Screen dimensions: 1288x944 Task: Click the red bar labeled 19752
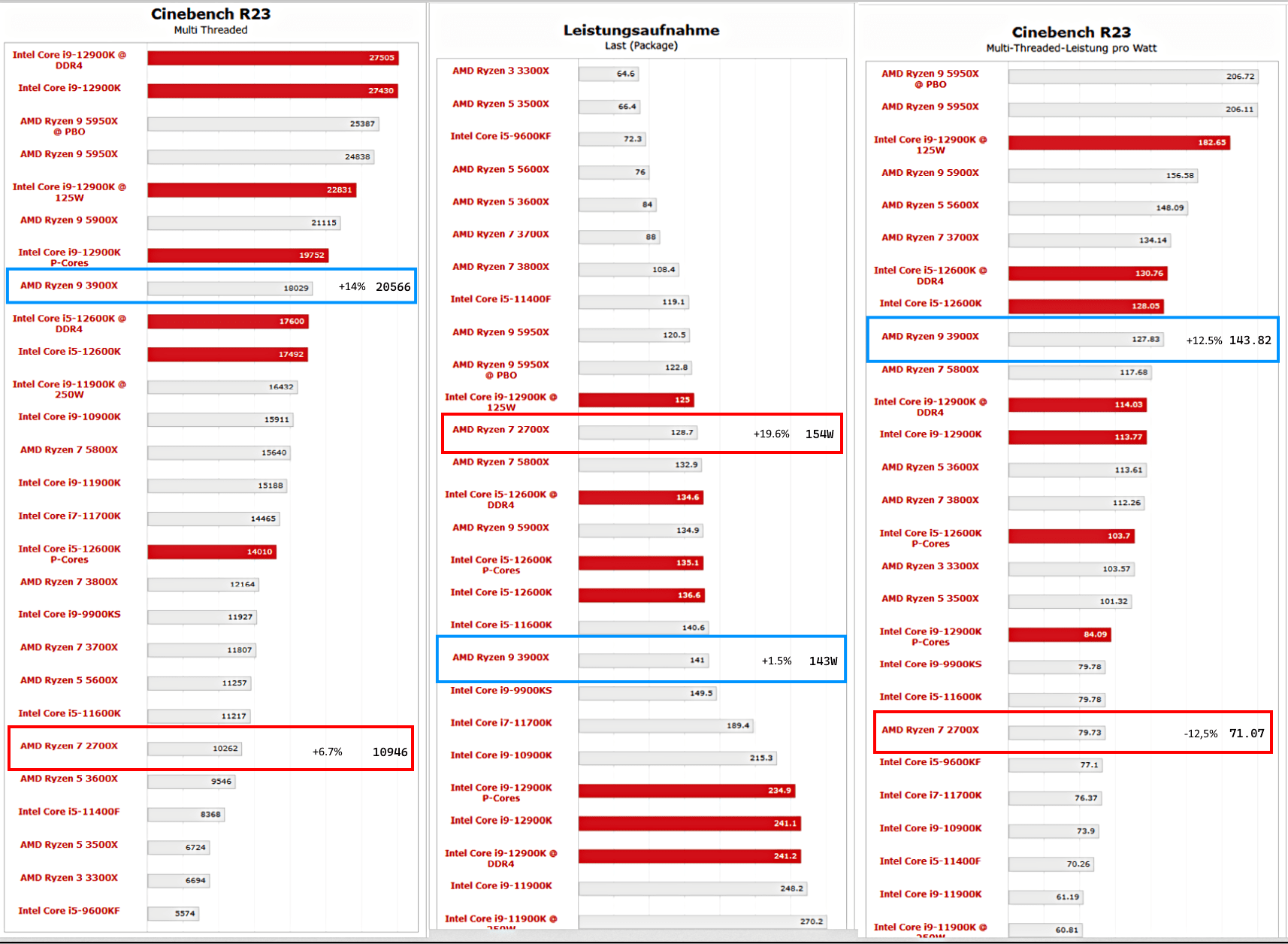tap(238, 256)
